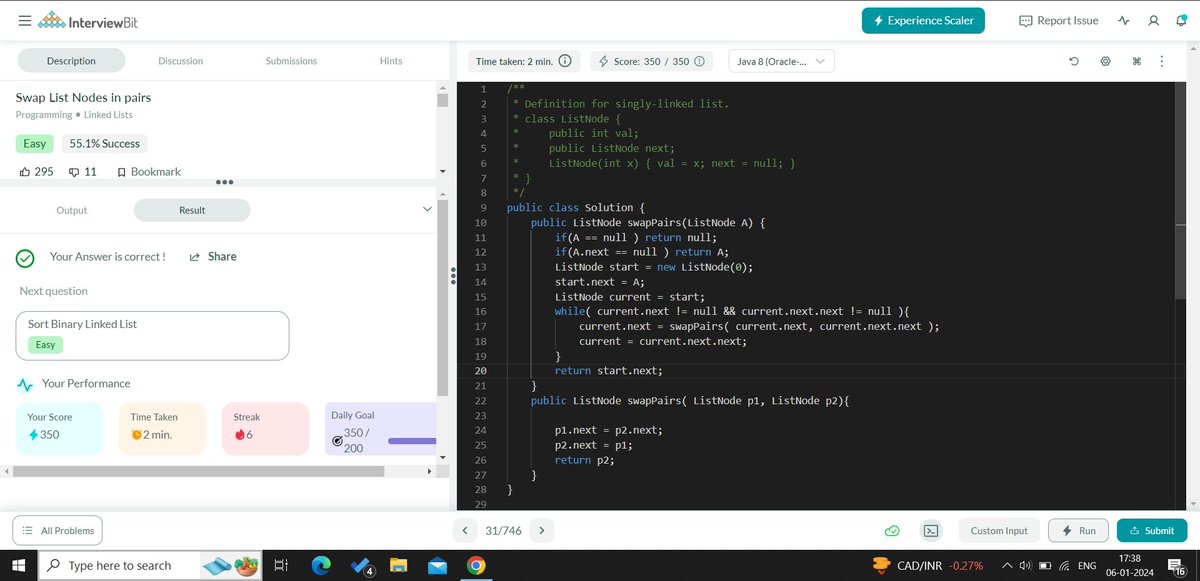Click Report Issue

coord(1058,20)
